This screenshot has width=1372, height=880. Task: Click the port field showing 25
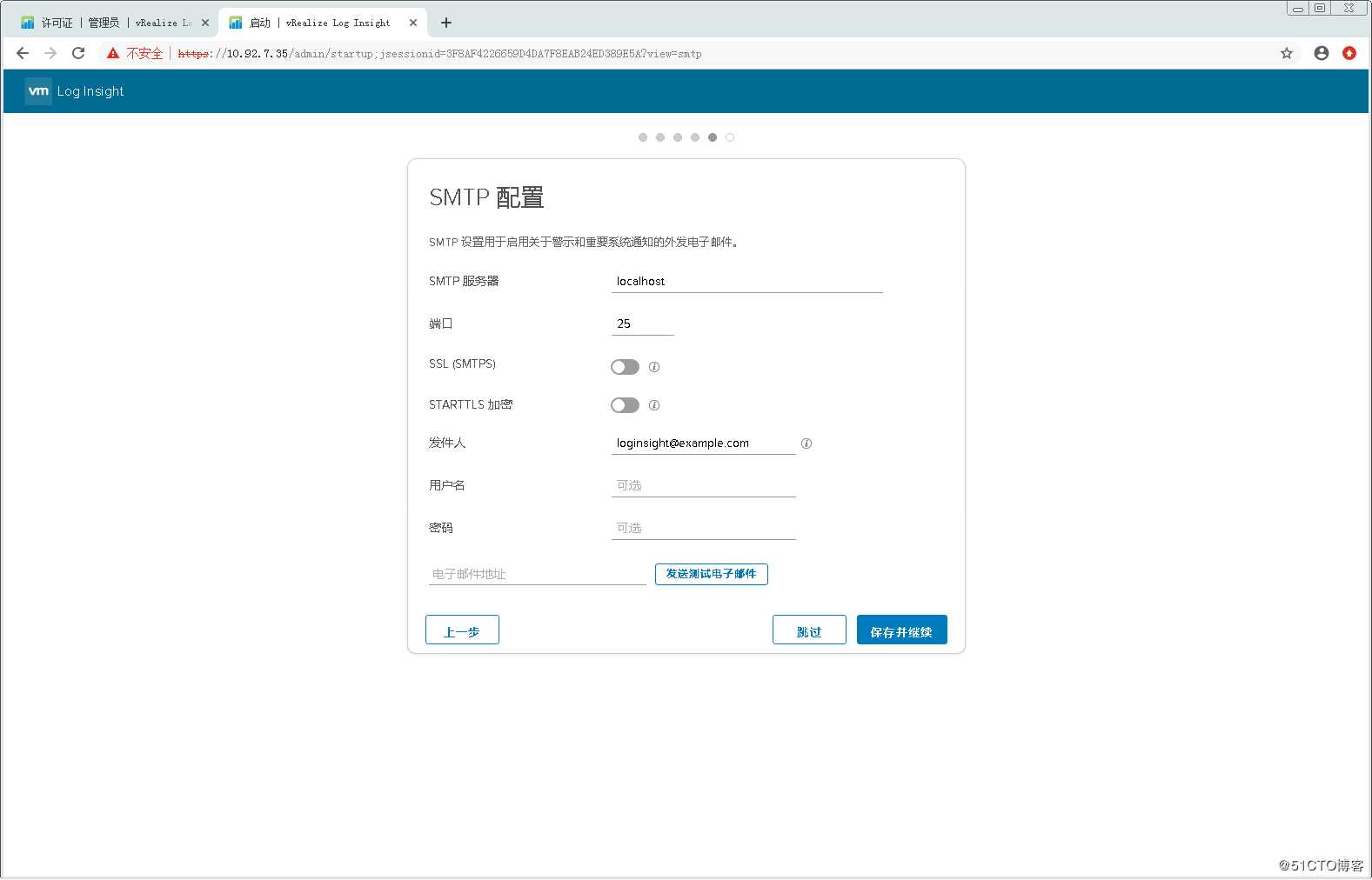click(x=642, y=323)
